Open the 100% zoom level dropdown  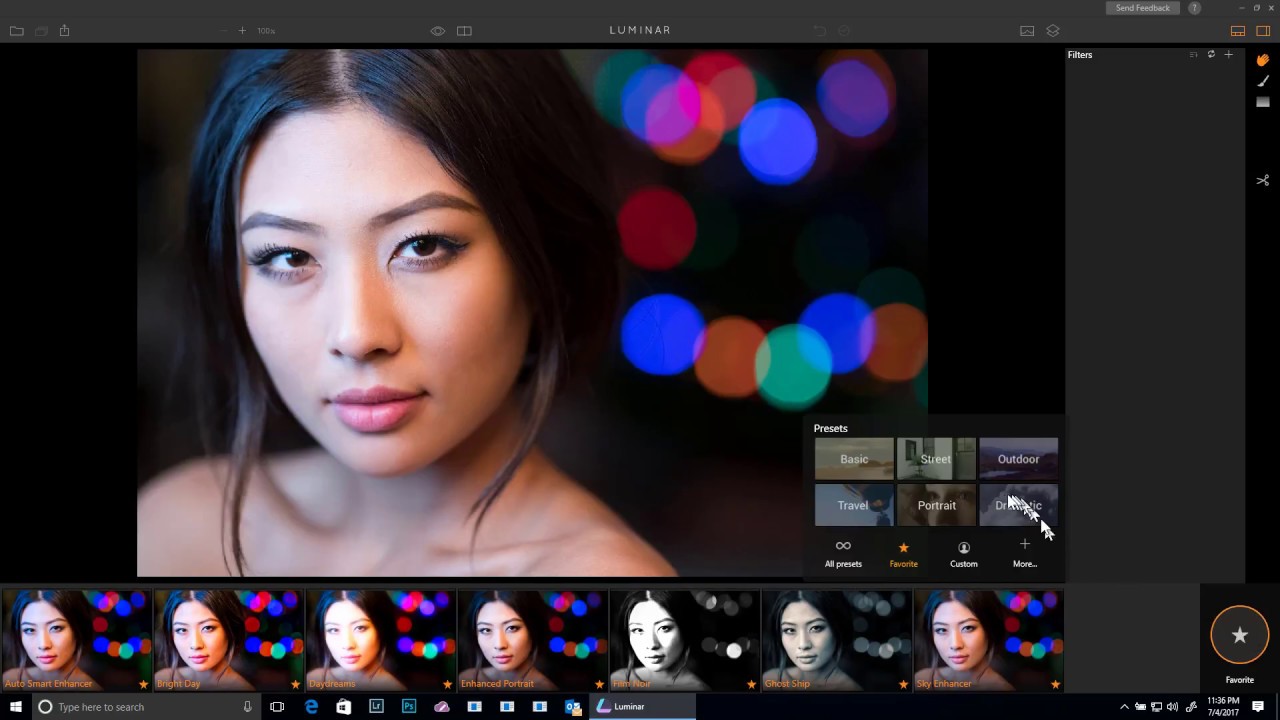point(266,31)
